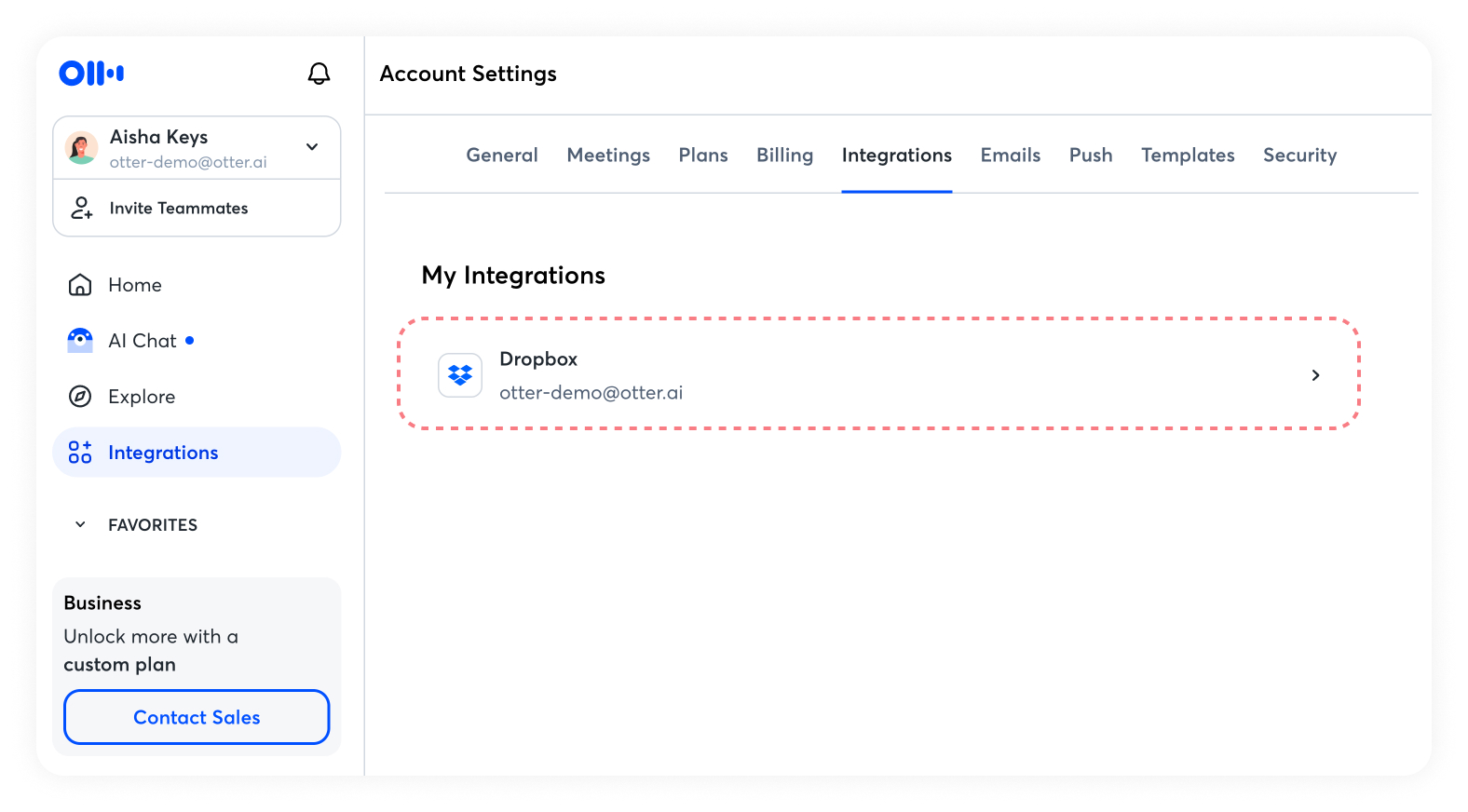
Task: Open Explore in the sidebar
Action: point(197,397)
